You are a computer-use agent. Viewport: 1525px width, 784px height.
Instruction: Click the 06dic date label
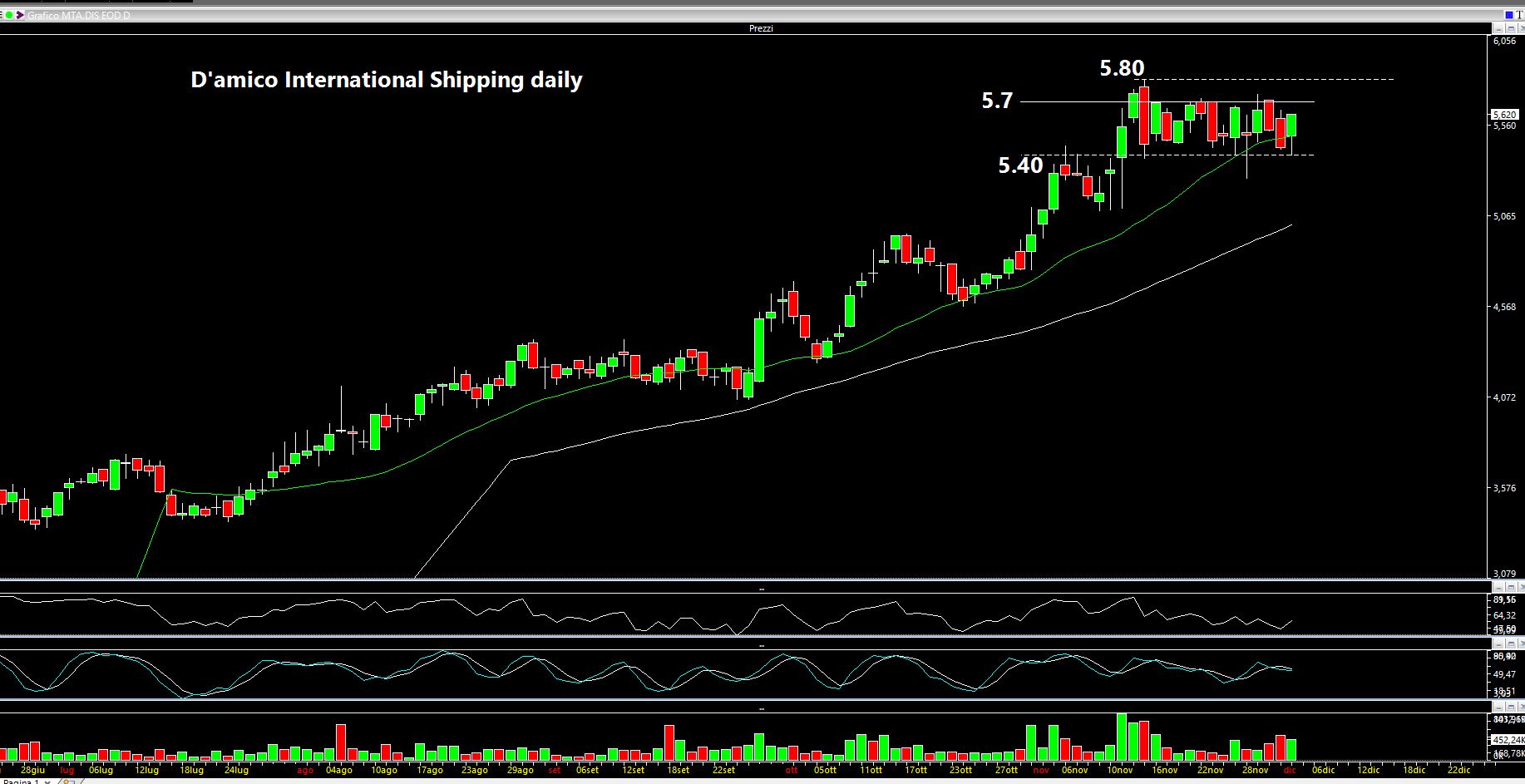(x=1323, y=770)
